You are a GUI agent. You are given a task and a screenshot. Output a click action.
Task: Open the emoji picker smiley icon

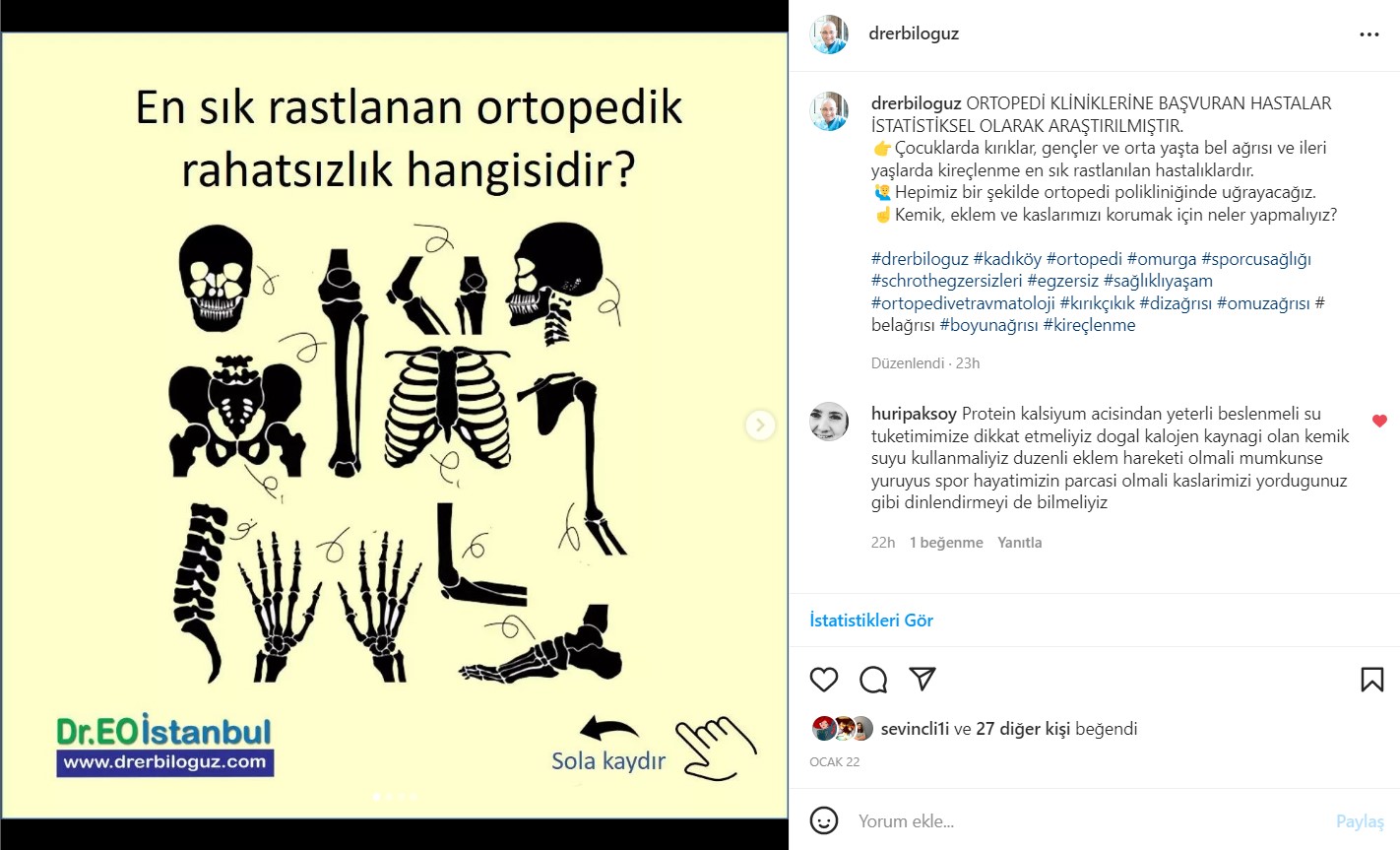pos(824,820)
